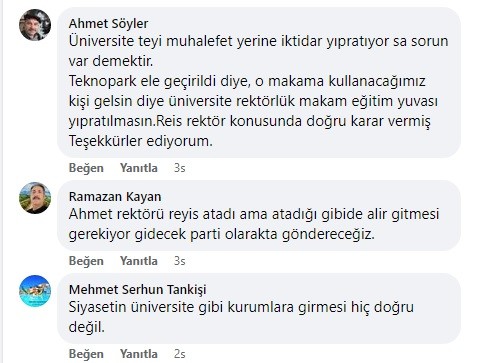Image resolution: width=498 pixels, height=363 pixels.
Task: Open Mehmet Serhun Tankişi's profile avatar
Action: pos(35,291)
